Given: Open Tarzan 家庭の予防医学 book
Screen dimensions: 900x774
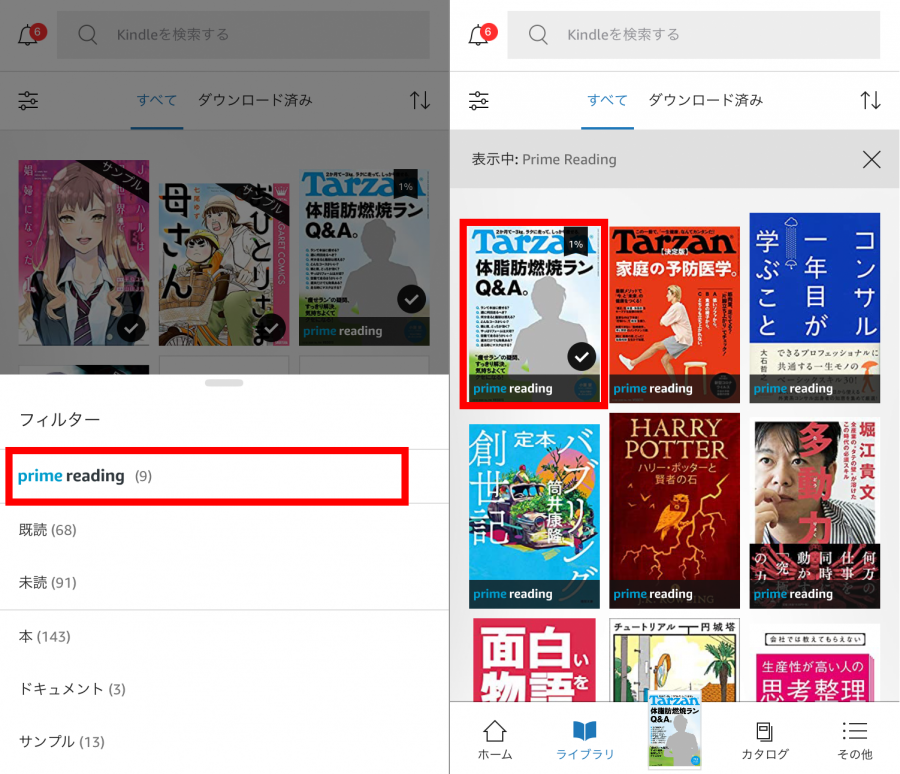Looking at the screenshot, I should (x=674, y=315).
